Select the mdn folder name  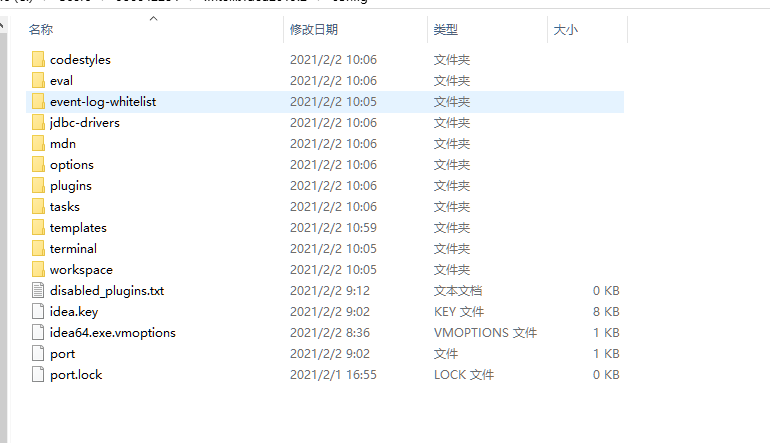pyautogui.click(x=62, y=143)
